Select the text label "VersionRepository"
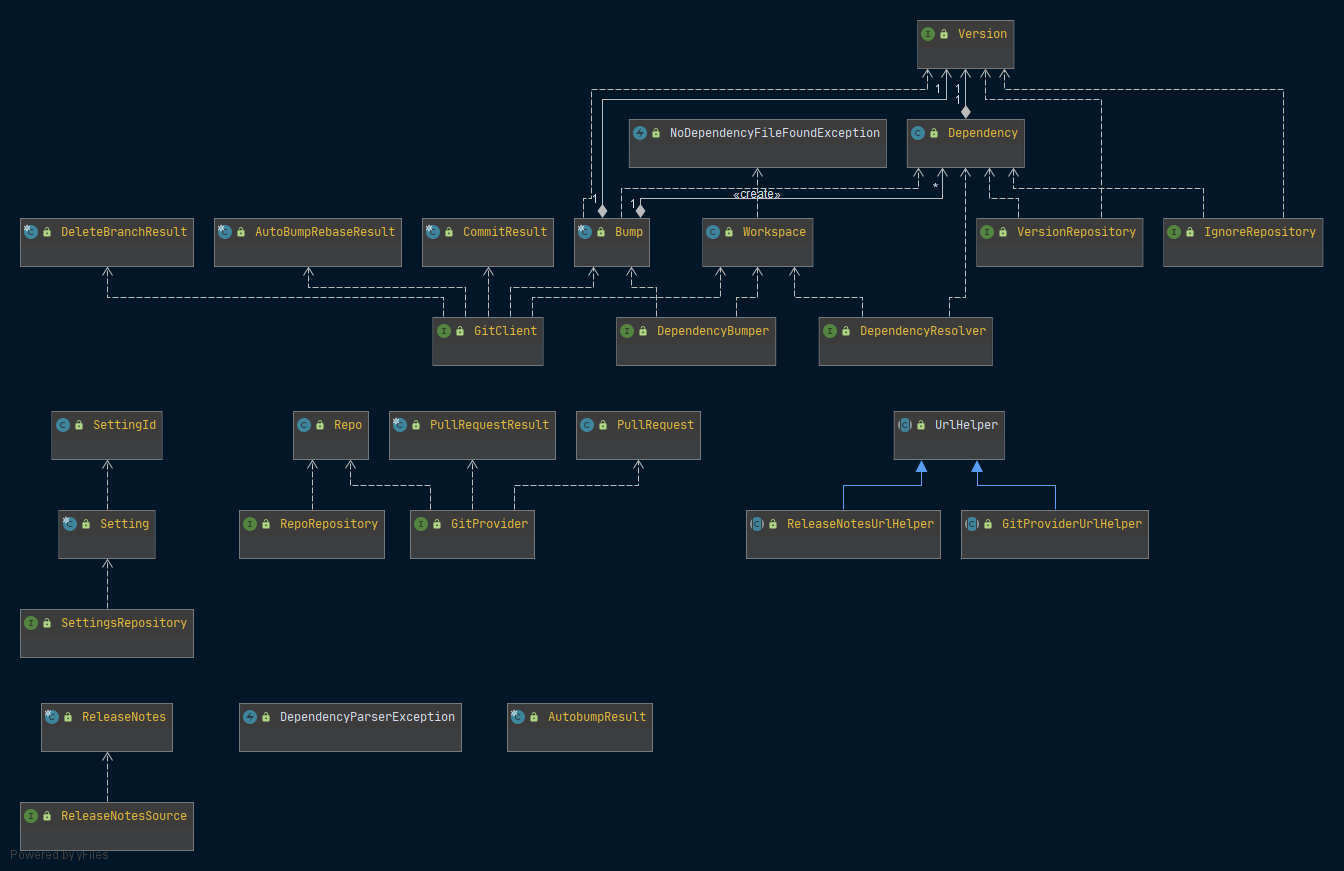Screen dimensions: 1344x871 click(1076, 232)
